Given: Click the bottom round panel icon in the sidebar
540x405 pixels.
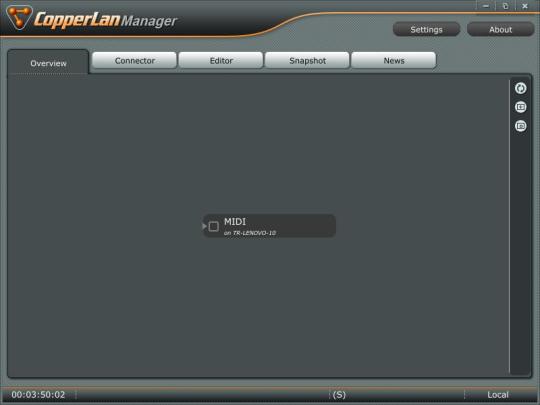Looking at the screenshot, I should [x=520, y=126].
